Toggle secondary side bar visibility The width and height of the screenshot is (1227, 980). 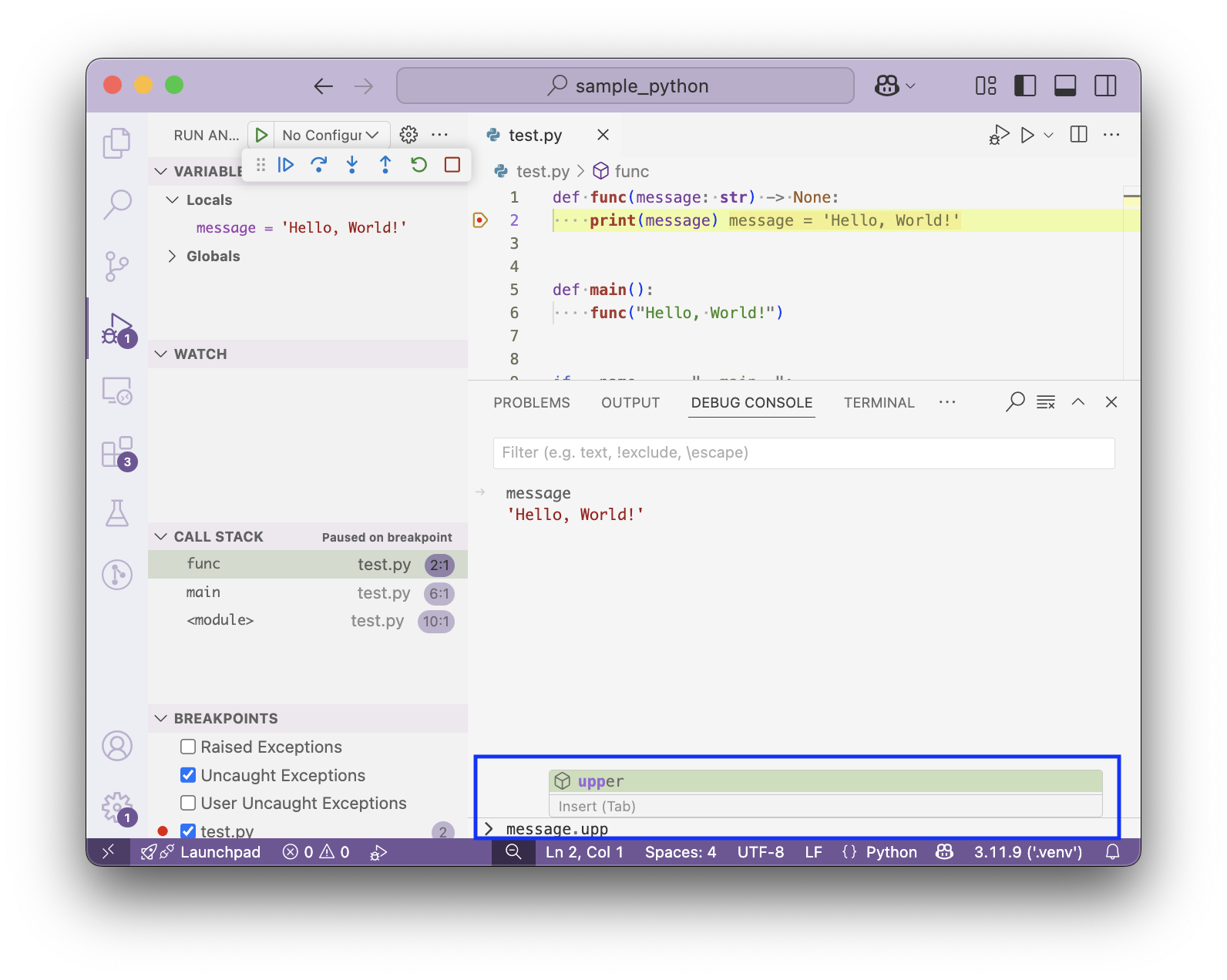(x=1105, y=86)
